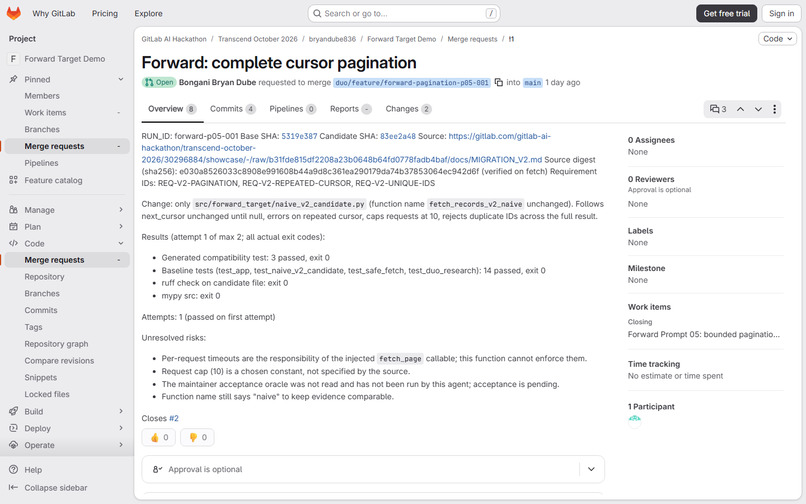The height and width of the screenshot is (504, 806).
Task: Open bryandube836 breadcrumb
Action: click(x=332, y=39)
